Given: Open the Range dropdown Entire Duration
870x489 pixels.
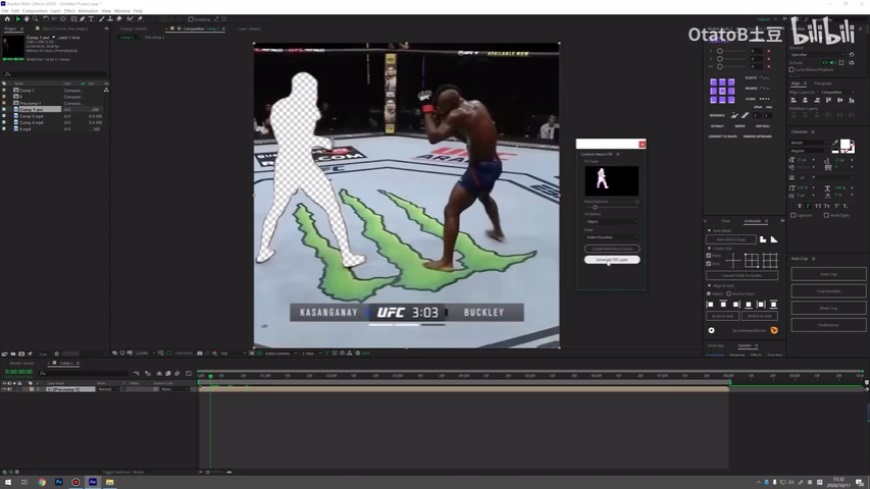Looking at the screenshot, I should pyautogui.click(x=611, y=237).
